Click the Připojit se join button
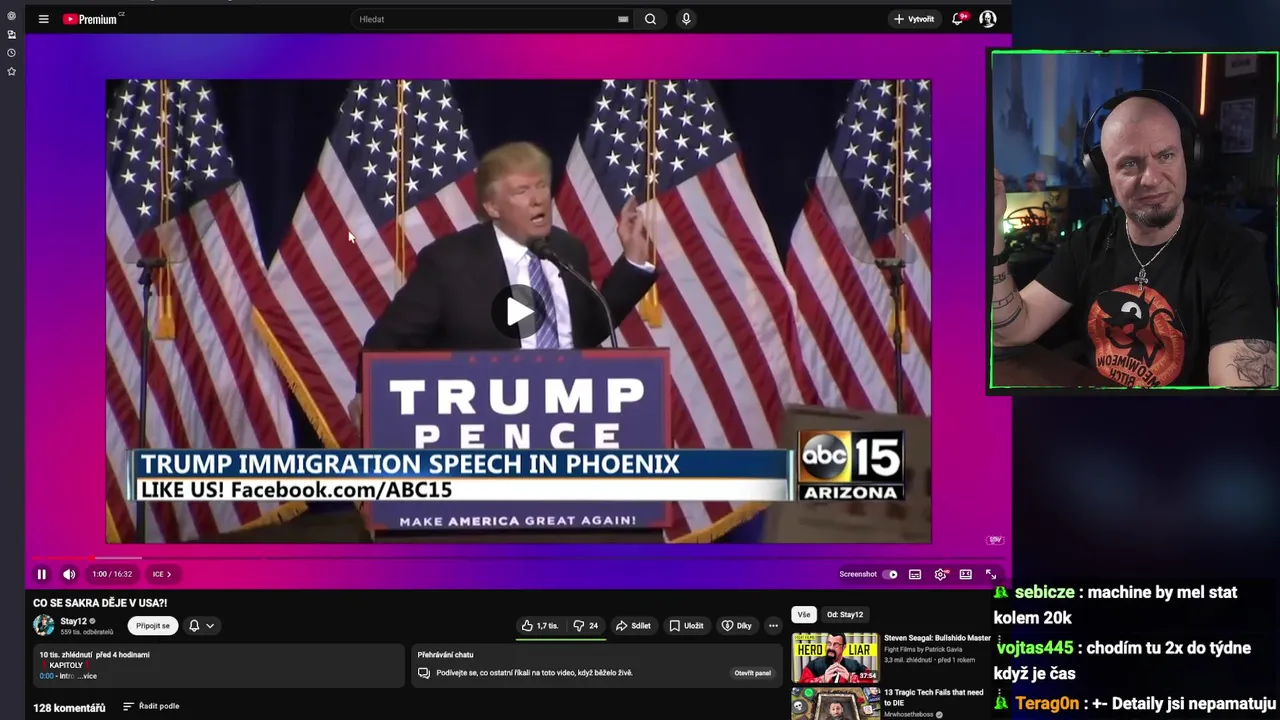 tap(153, 626)
